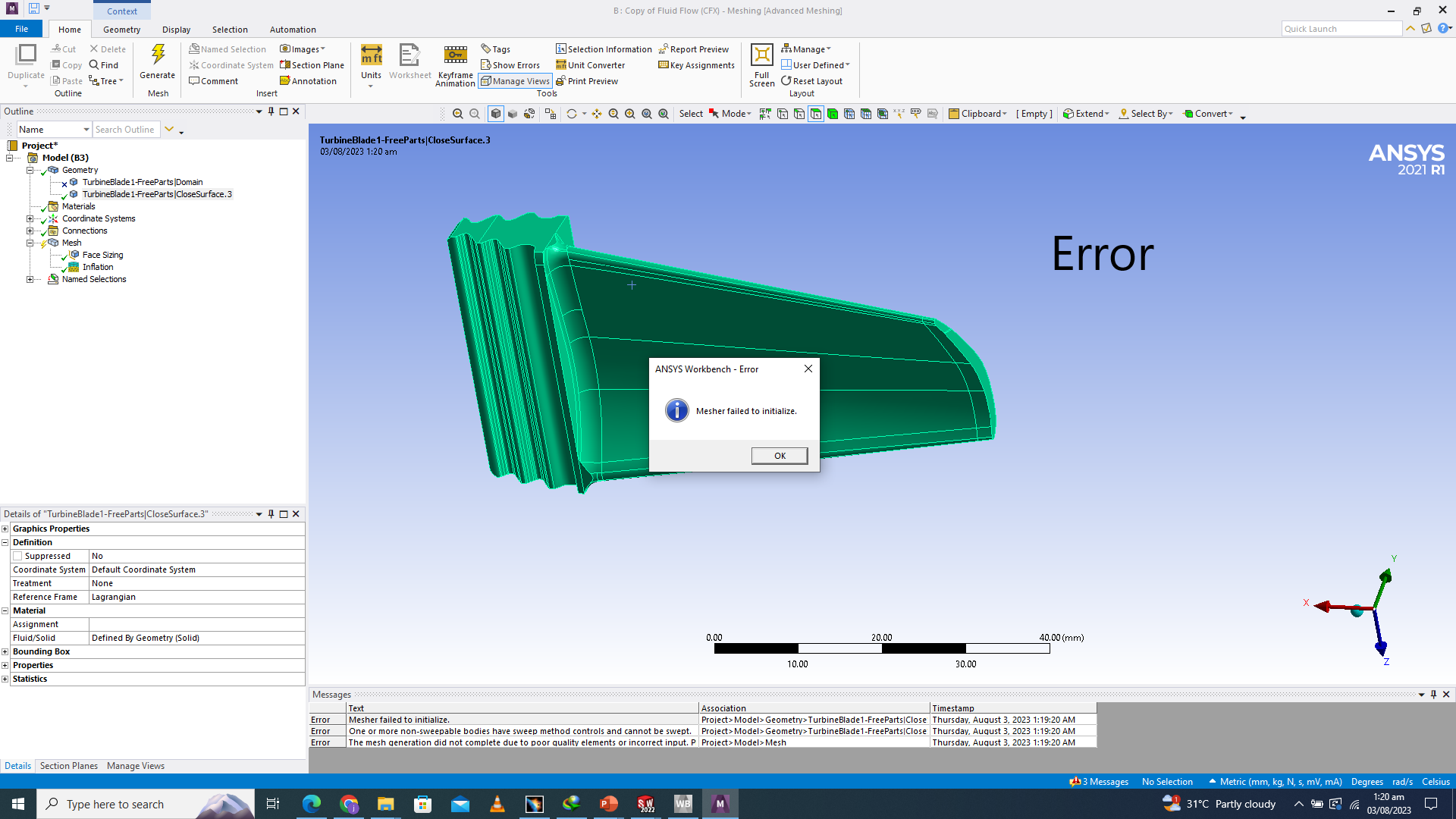The image size is (1456, 819).
Task: Toggle the Messages panel pin
Action: (x=1433, y=695)
